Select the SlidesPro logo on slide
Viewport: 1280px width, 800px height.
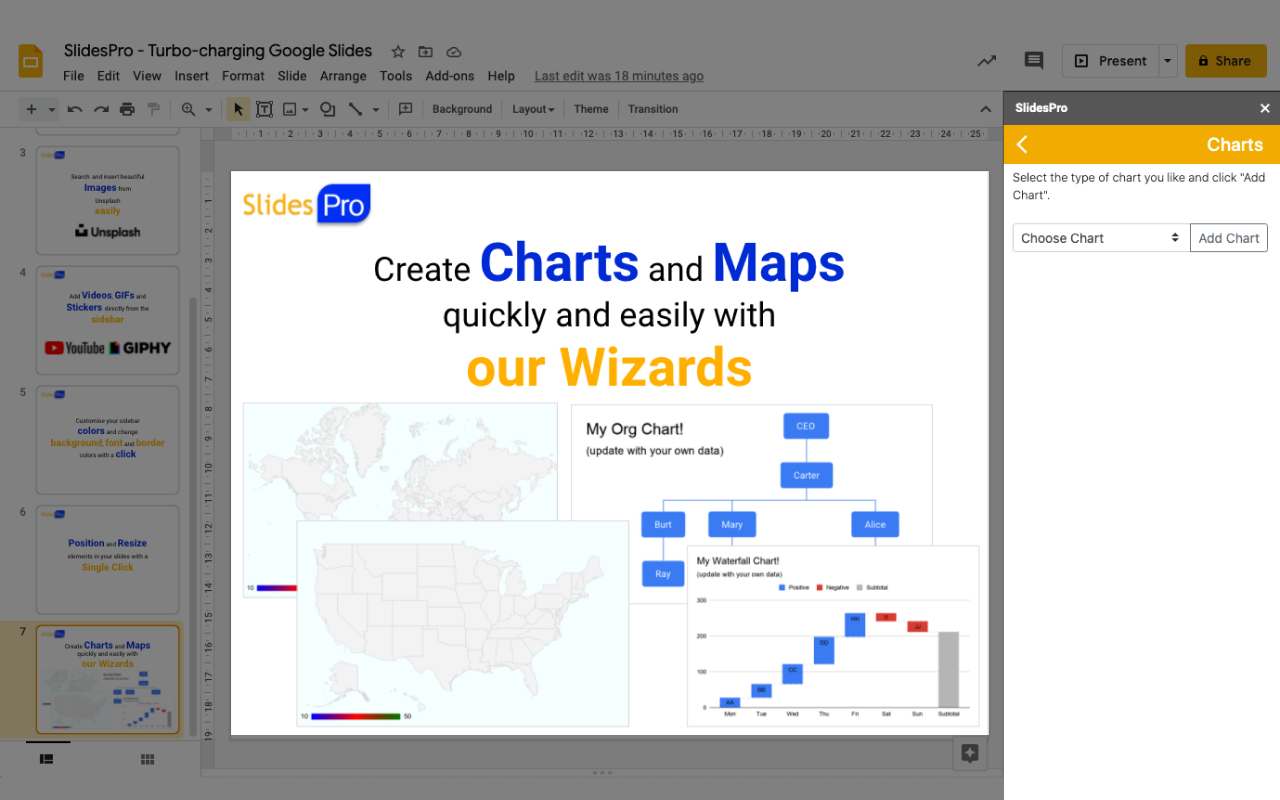pyautogui.click(x=307, y=204)
